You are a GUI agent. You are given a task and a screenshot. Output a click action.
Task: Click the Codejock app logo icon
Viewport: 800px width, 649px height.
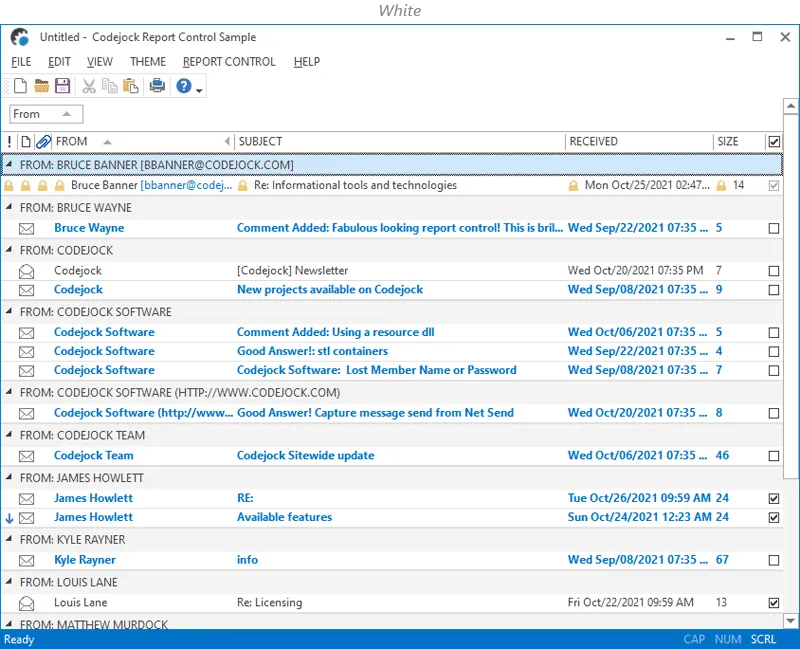pyautogui.click(x=20, y=37)
